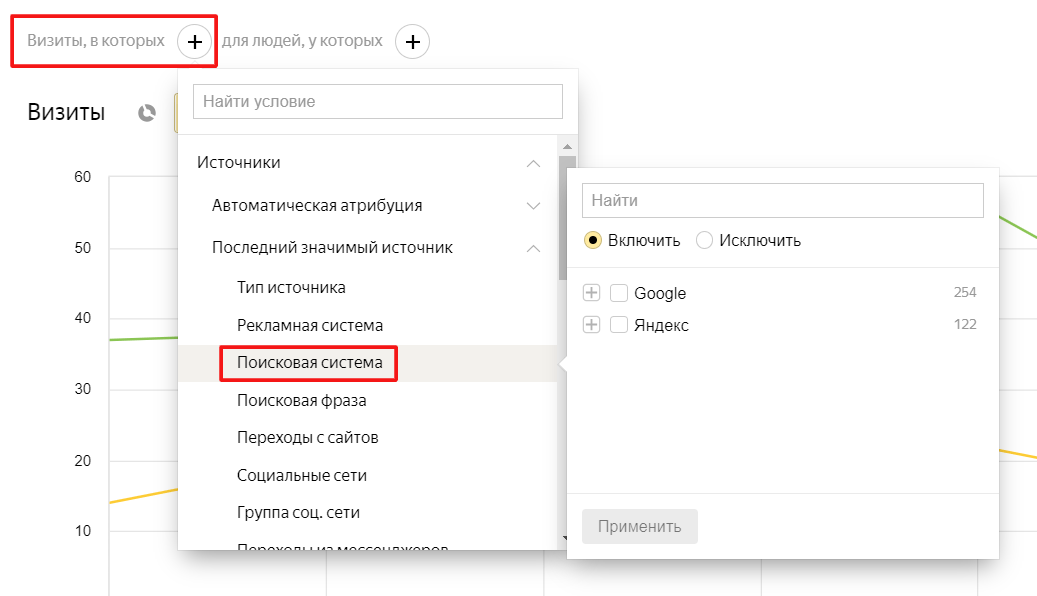Select the Включить radio button
The width and height of the screenshot is (1037, 596).
[593, 240]
